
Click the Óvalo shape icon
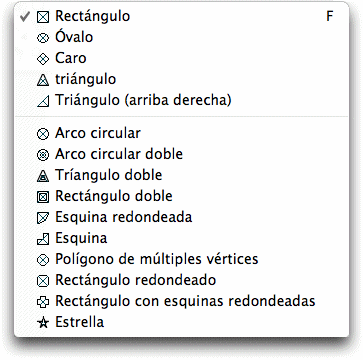click(43, 38)
